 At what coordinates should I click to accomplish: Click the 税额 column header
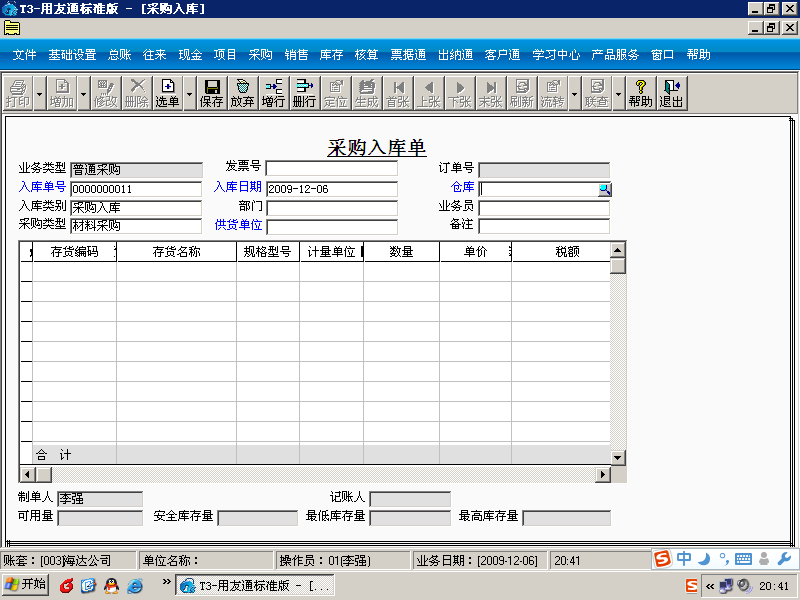[561, 252]
